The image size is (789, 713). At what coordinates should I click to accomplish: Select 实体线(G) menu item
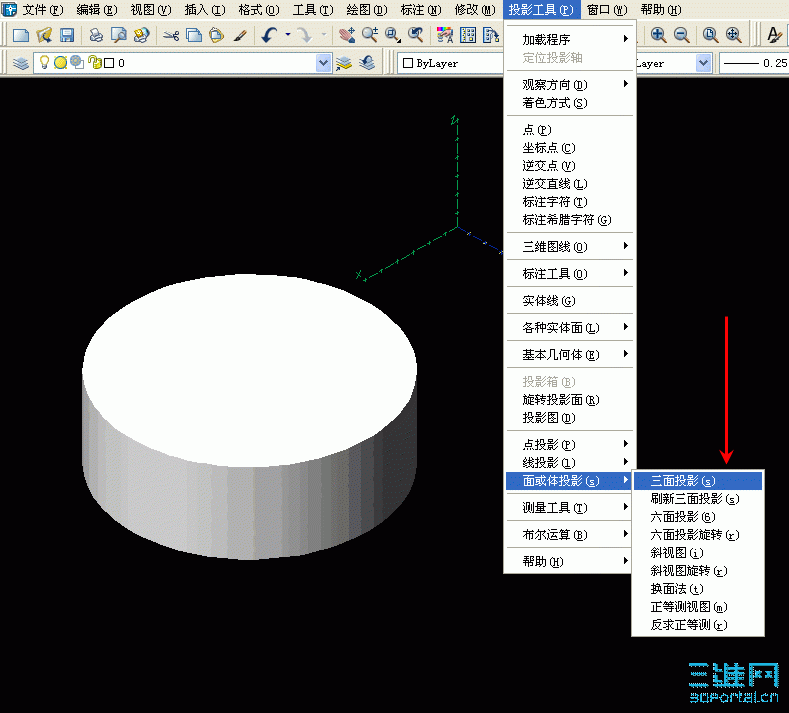[570, 300]
